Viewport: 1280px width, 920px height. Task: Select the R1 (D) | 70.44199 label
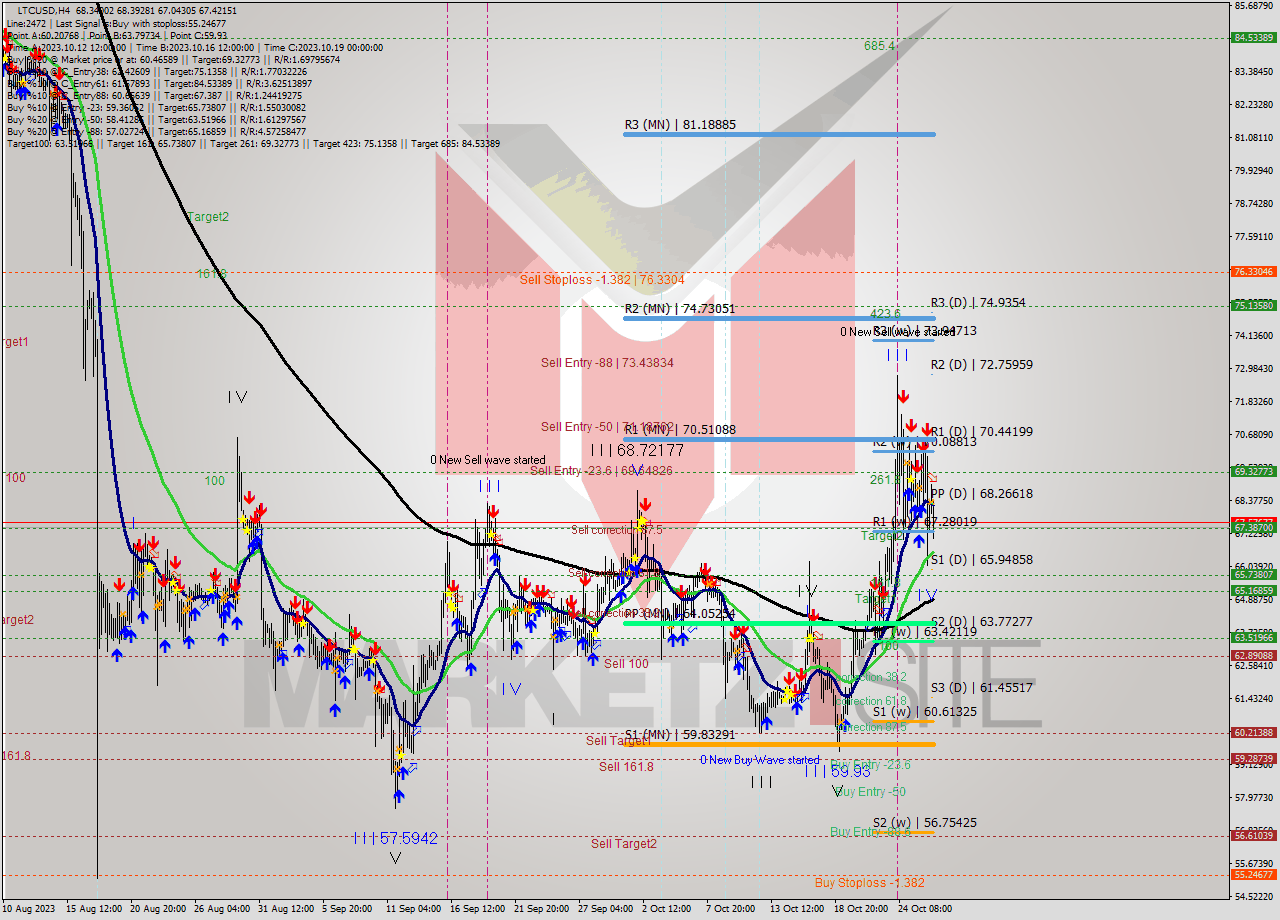pos(982,432)
